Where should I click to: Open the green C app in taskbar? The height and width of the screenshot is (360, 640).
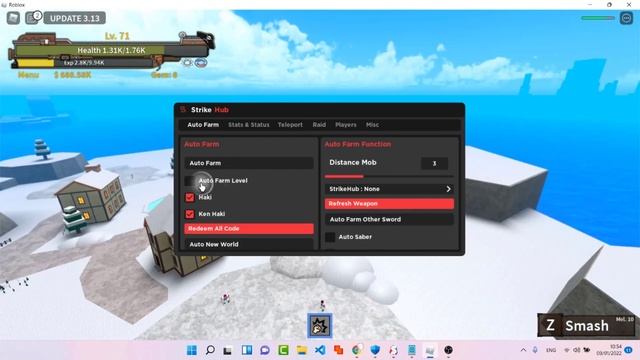(283, 350)
